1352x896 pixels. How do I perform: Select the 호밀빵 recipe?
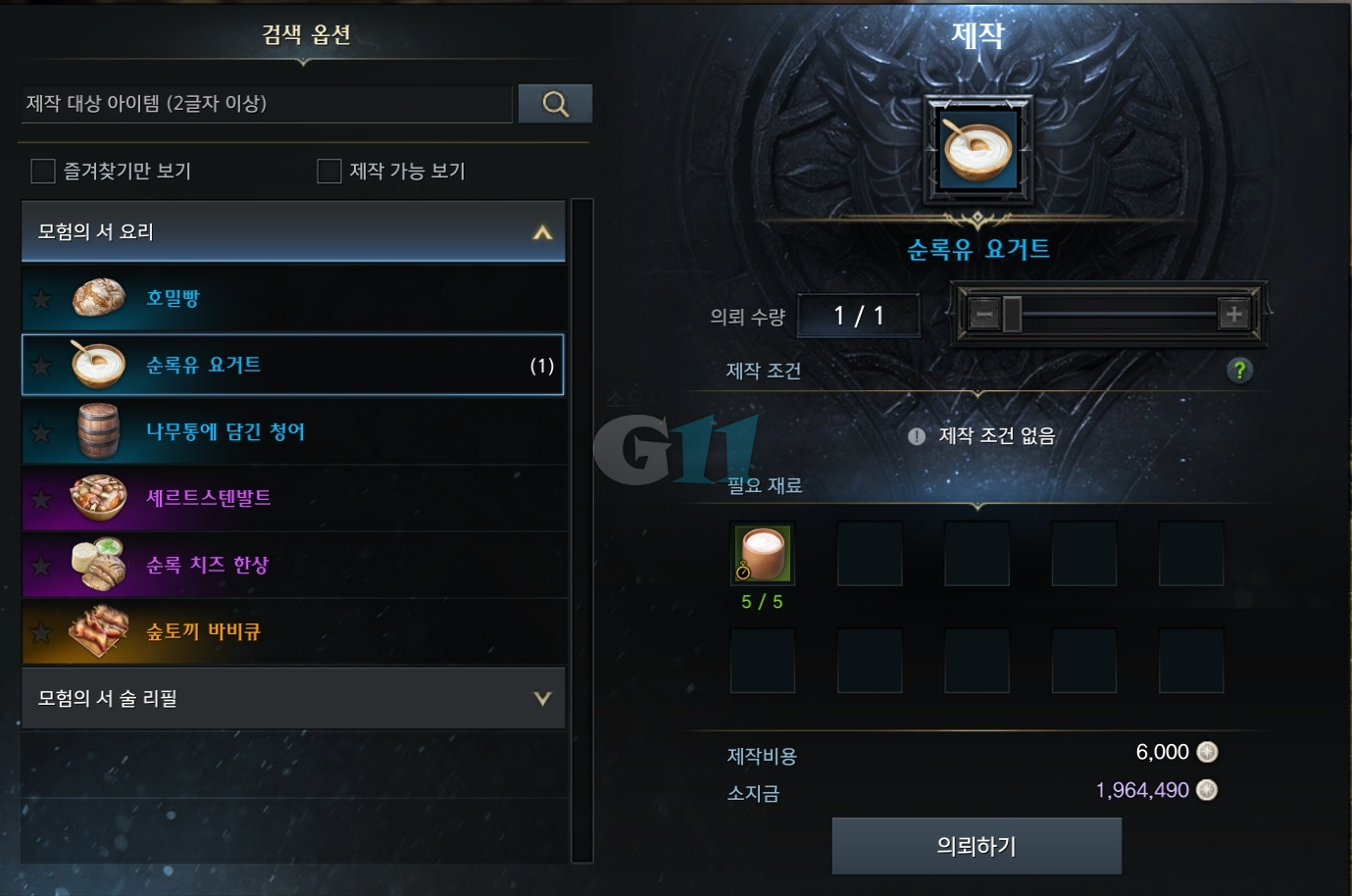point(293,298)
